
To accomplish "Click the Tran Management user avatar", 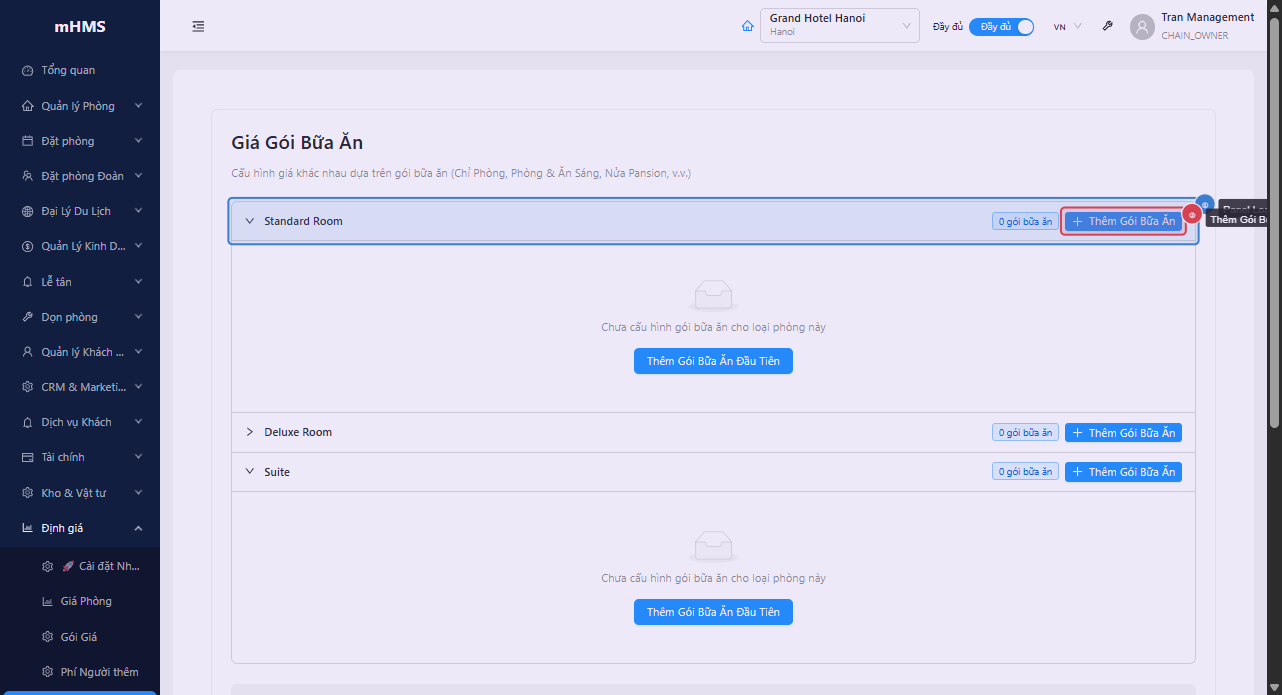I will [x=1142, y=27].
